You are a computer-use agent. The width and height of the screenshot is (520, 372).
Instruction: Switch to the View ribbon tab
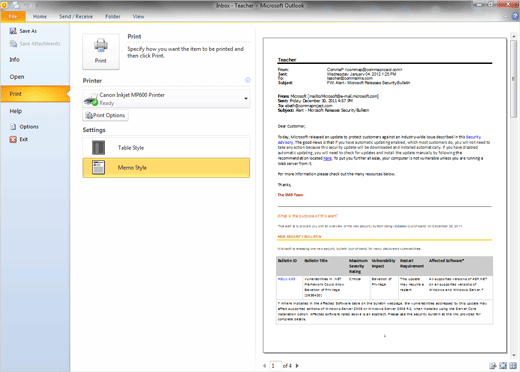pos(138,16)
